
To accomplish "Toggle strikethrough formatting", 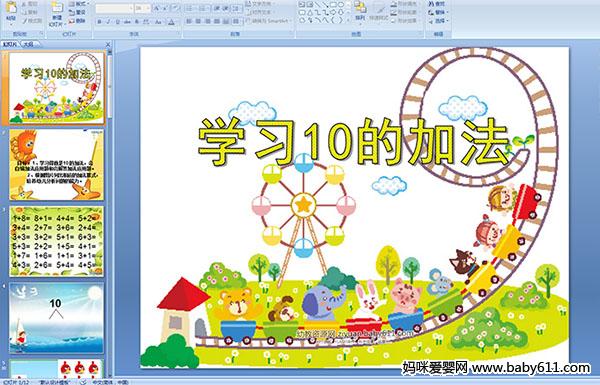I will [x=127, y=22].
